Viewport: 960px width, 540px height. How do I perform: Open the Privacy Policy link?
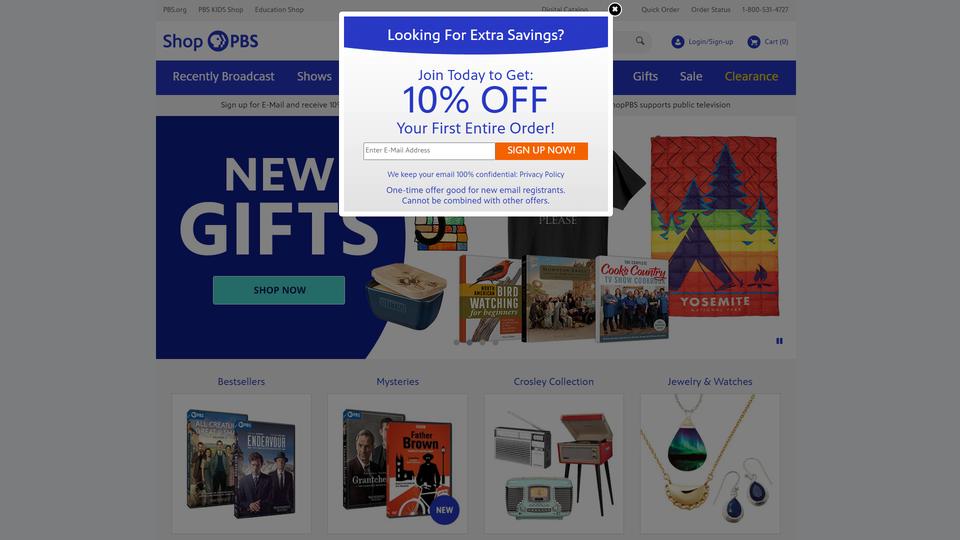542,174
